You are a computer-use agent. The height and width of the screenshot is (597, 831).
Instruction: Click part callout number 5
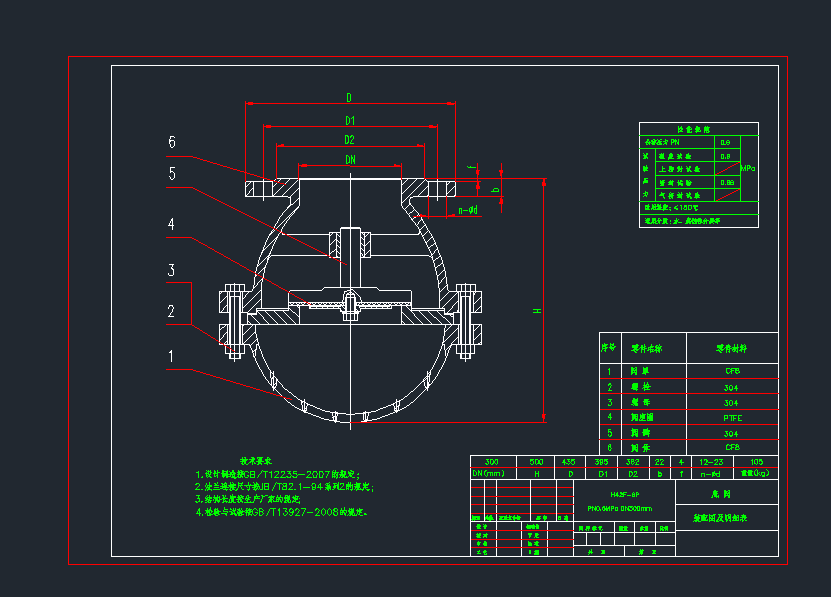pos(171,174)
